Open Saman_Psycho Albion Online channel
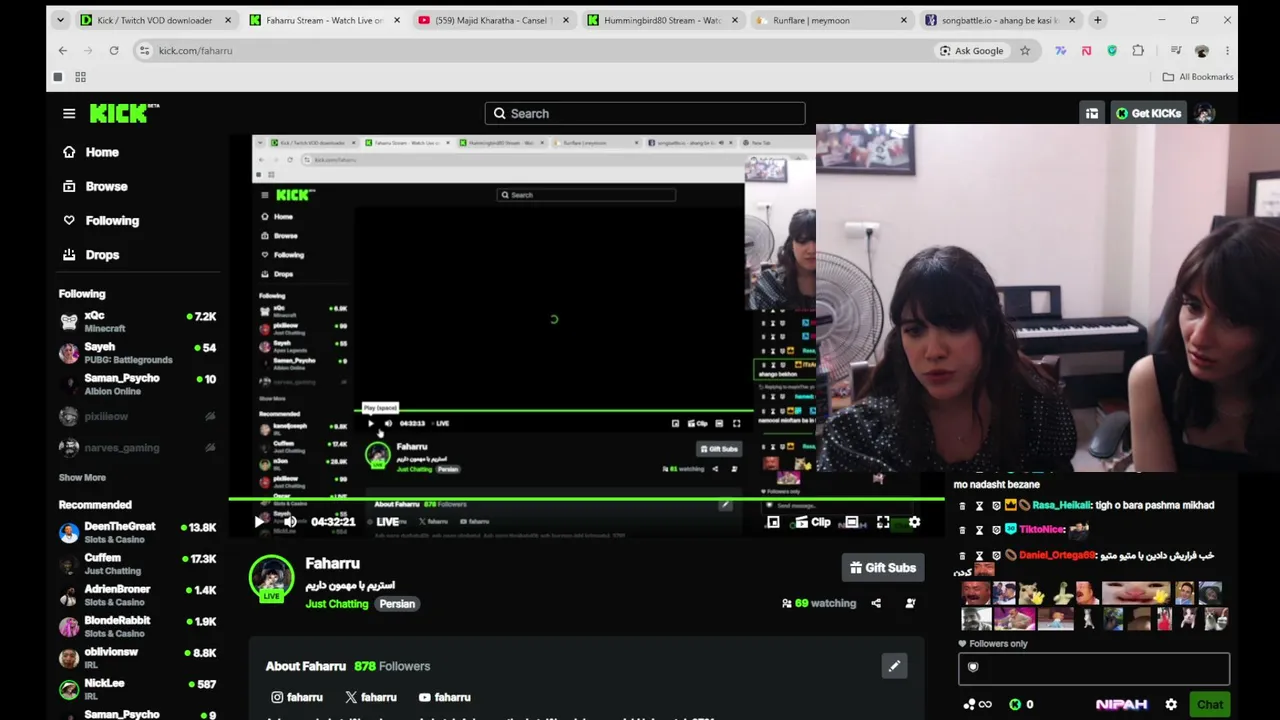Screen dimensions: 1280x720 (138, 384)
